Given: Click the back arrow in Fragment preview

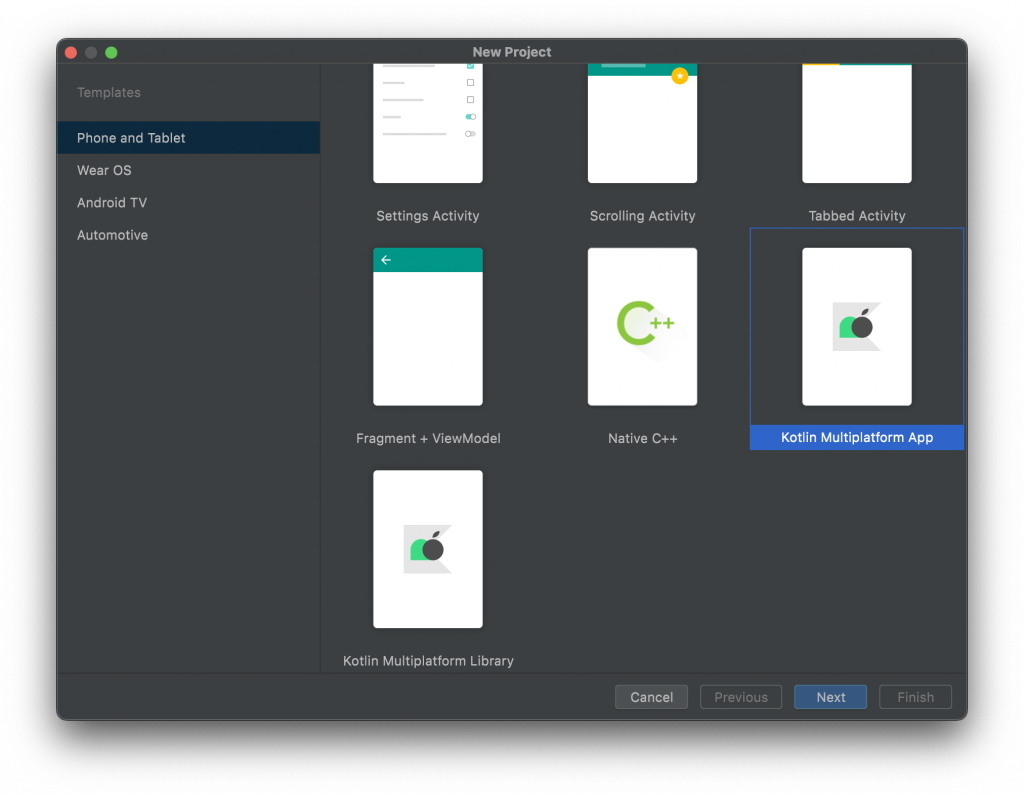Looking at the screenshot, I should coord(386,260).
